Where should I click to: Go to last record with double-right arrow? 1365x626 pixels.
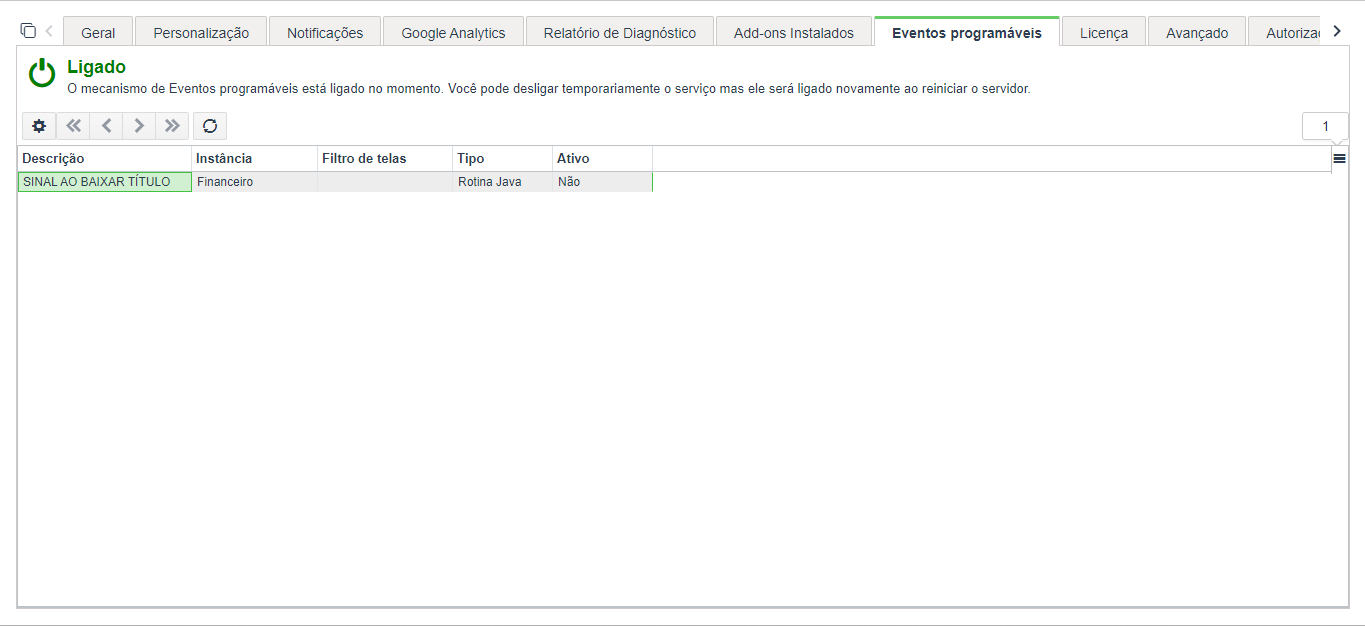pos(172,126)
